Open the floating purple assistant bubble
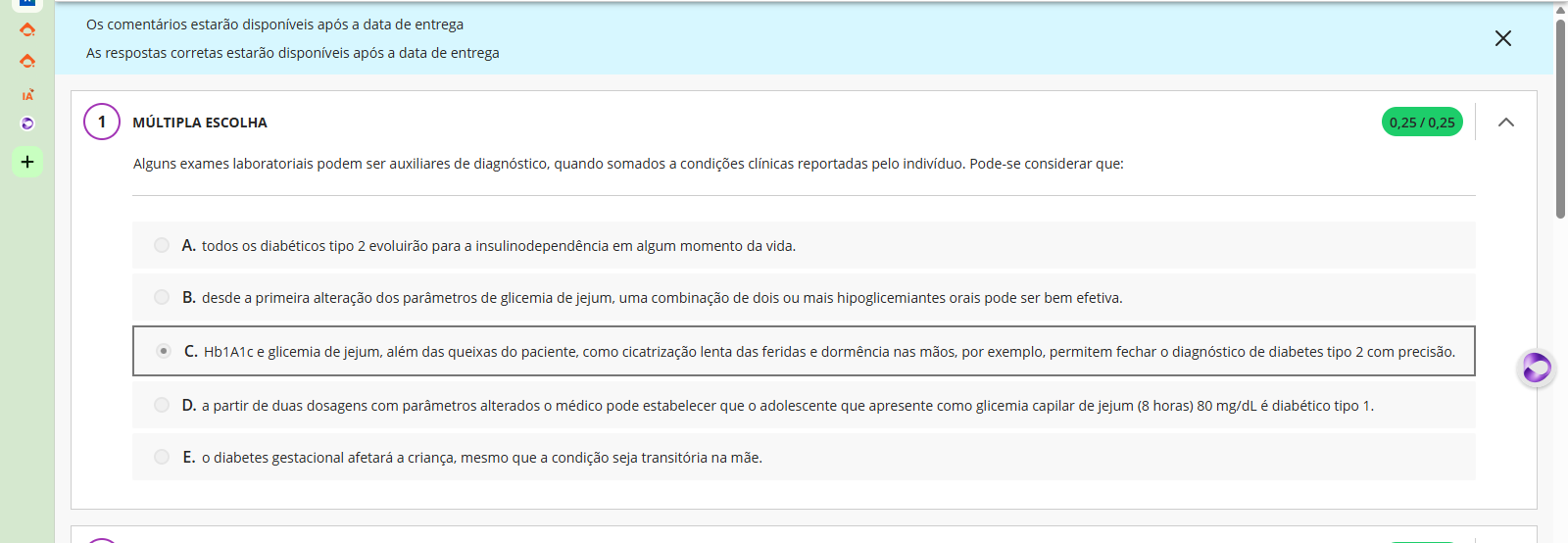Viewport: 1568px width, 543px height. (1537, 368)
